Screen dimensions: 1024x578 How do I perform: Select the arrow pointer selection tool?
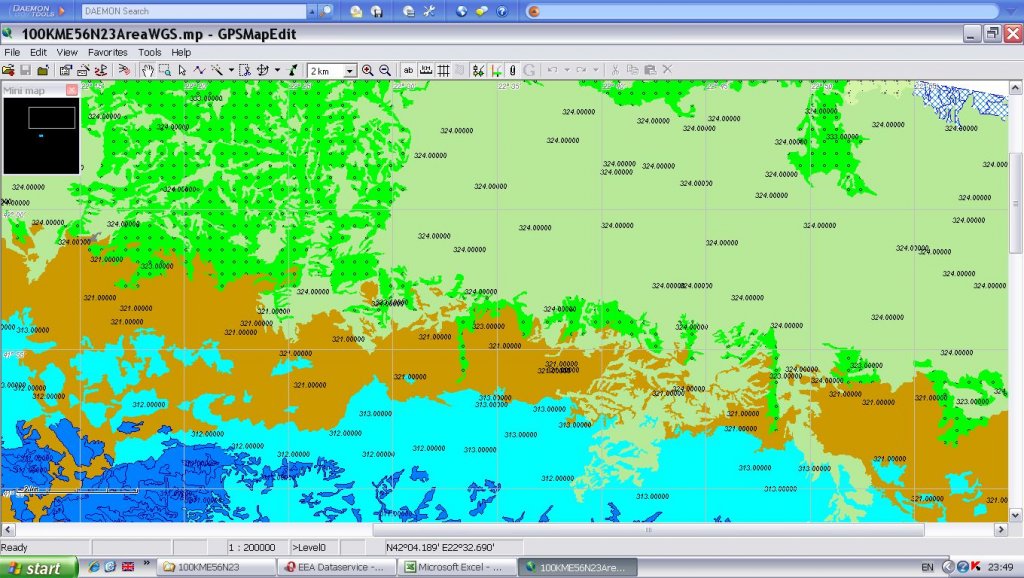(x=182, y=70)
